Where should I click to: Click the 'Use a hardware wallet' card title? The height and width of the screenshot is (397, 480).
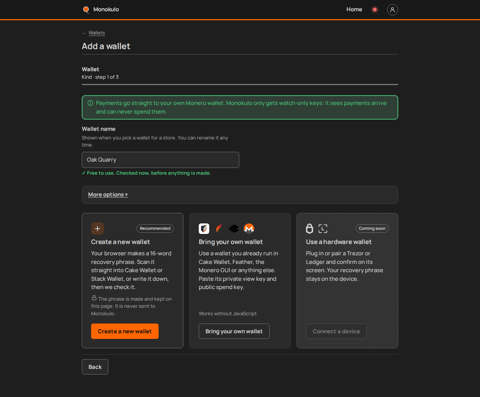coord(339,242)
